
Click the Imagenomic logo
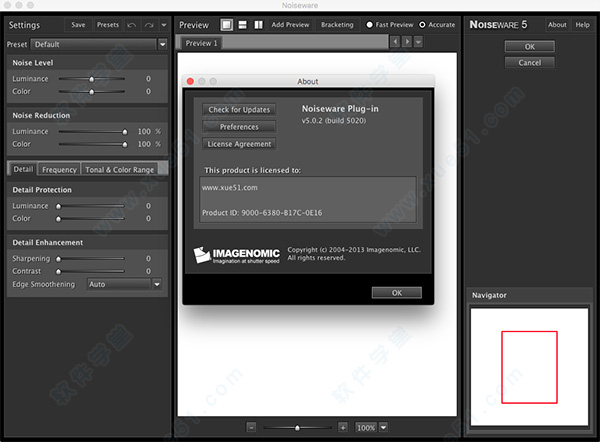pos(236,255)
